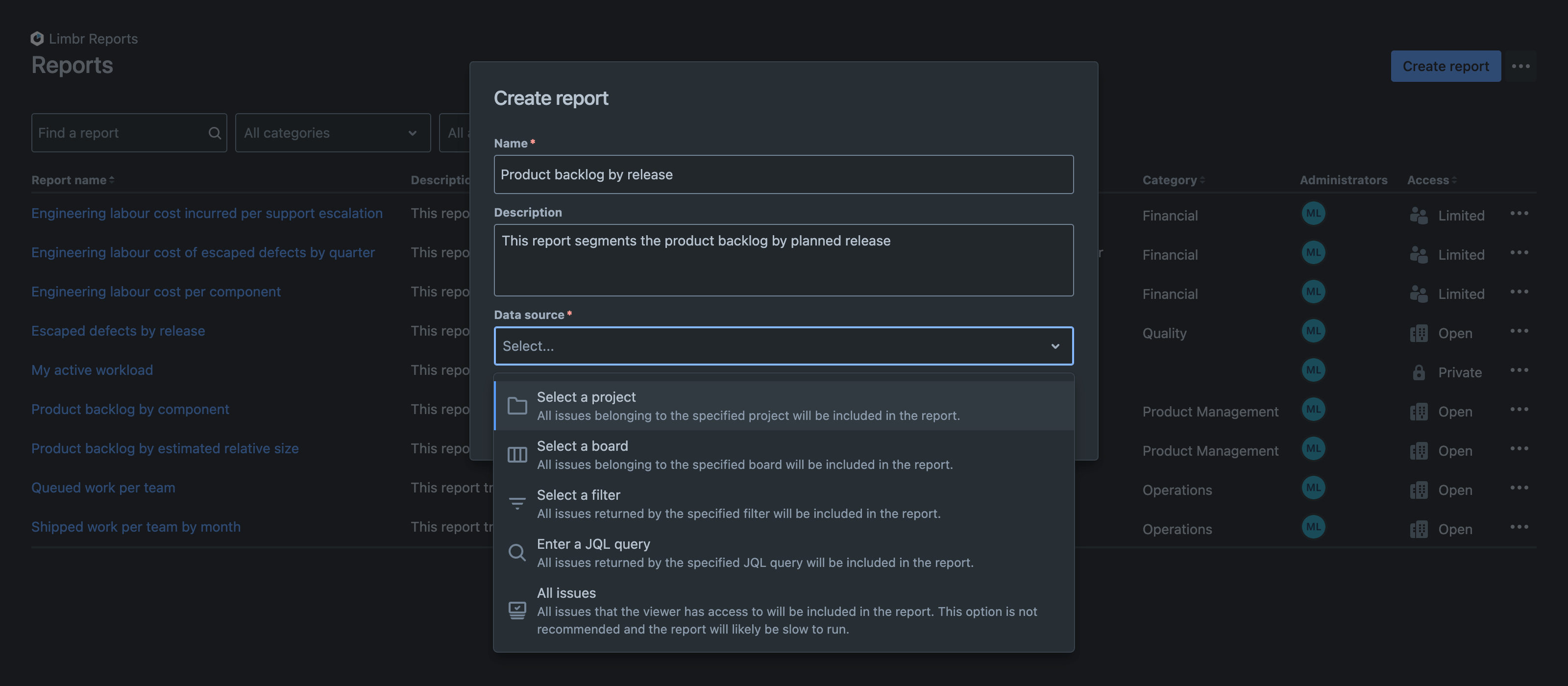Click Limbr Reports breadcrumb text

(93, 38)
